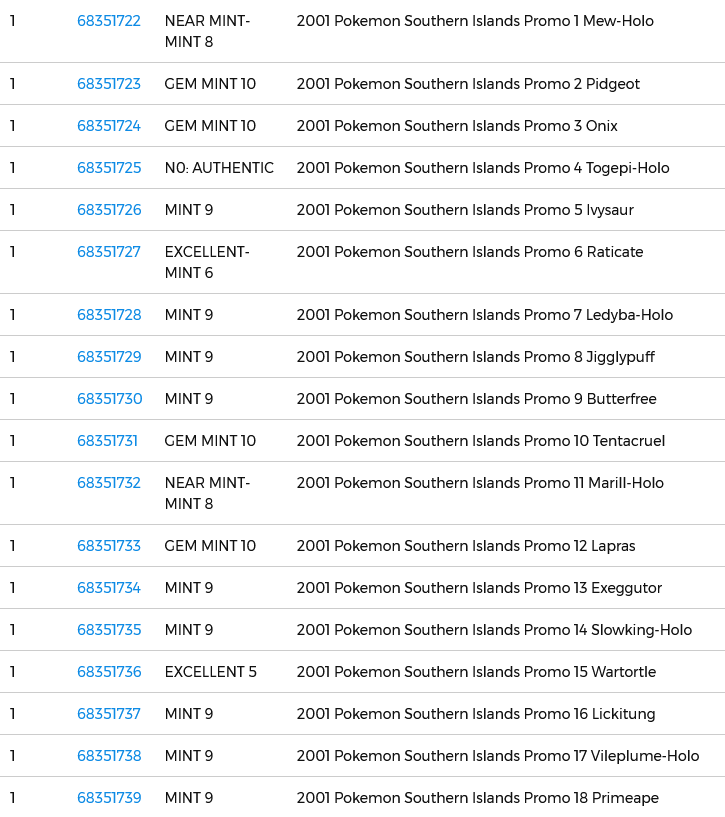Open the Jigglypuff cert 68351729
This screenshot has height=817, width=725.
click(109, 357)
